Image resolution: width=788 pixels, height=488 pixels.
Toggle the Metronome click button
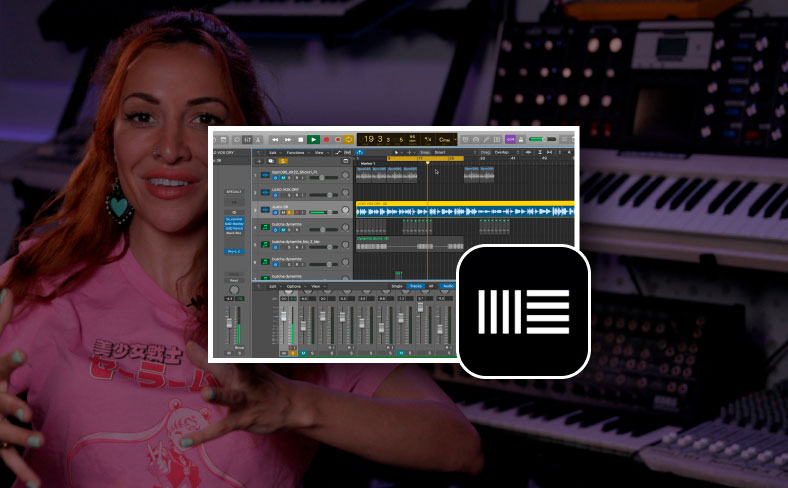click(x=521, y=139)
